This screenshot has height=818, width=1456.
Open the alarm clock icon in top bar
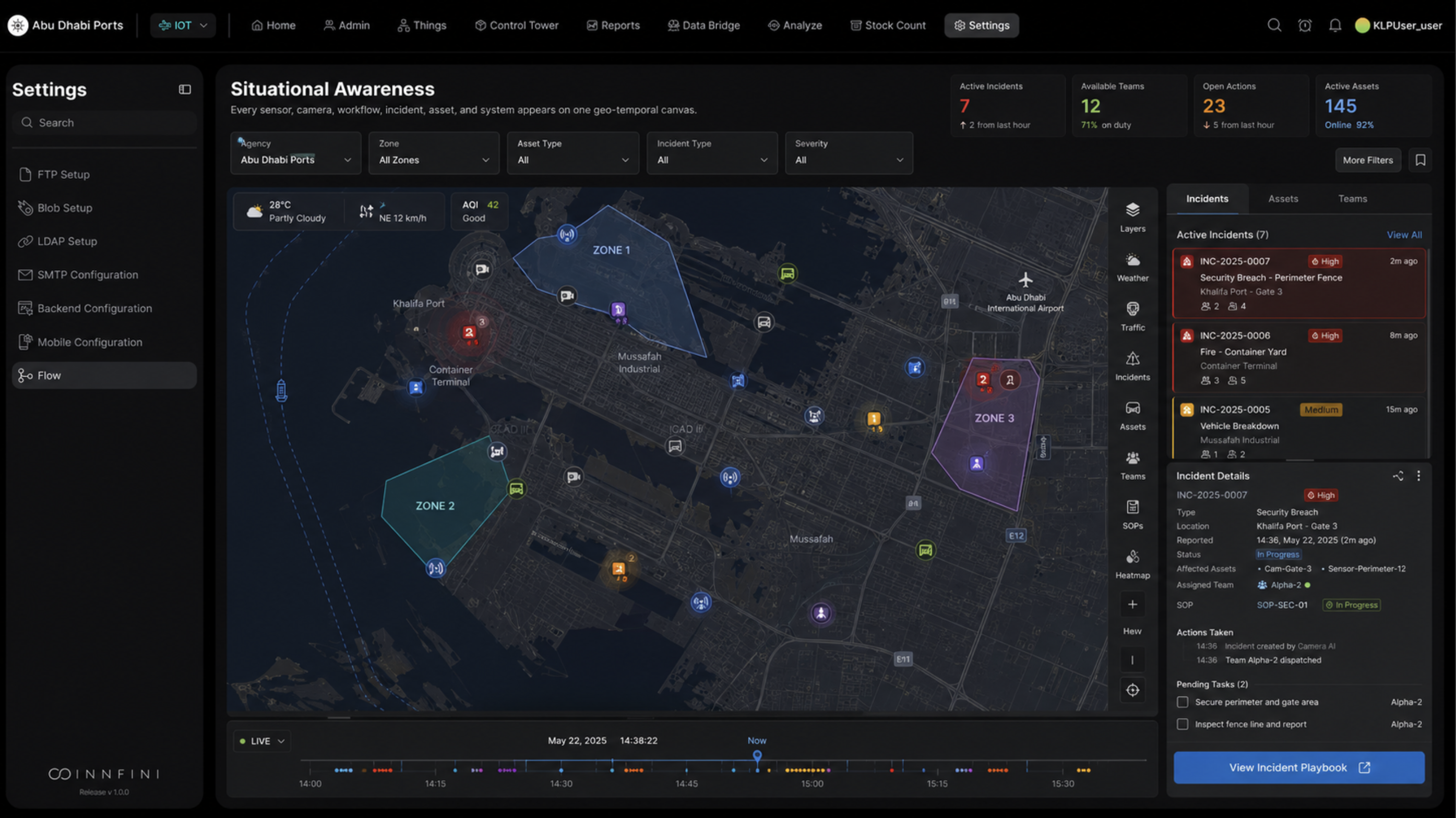pos(1305,25)
